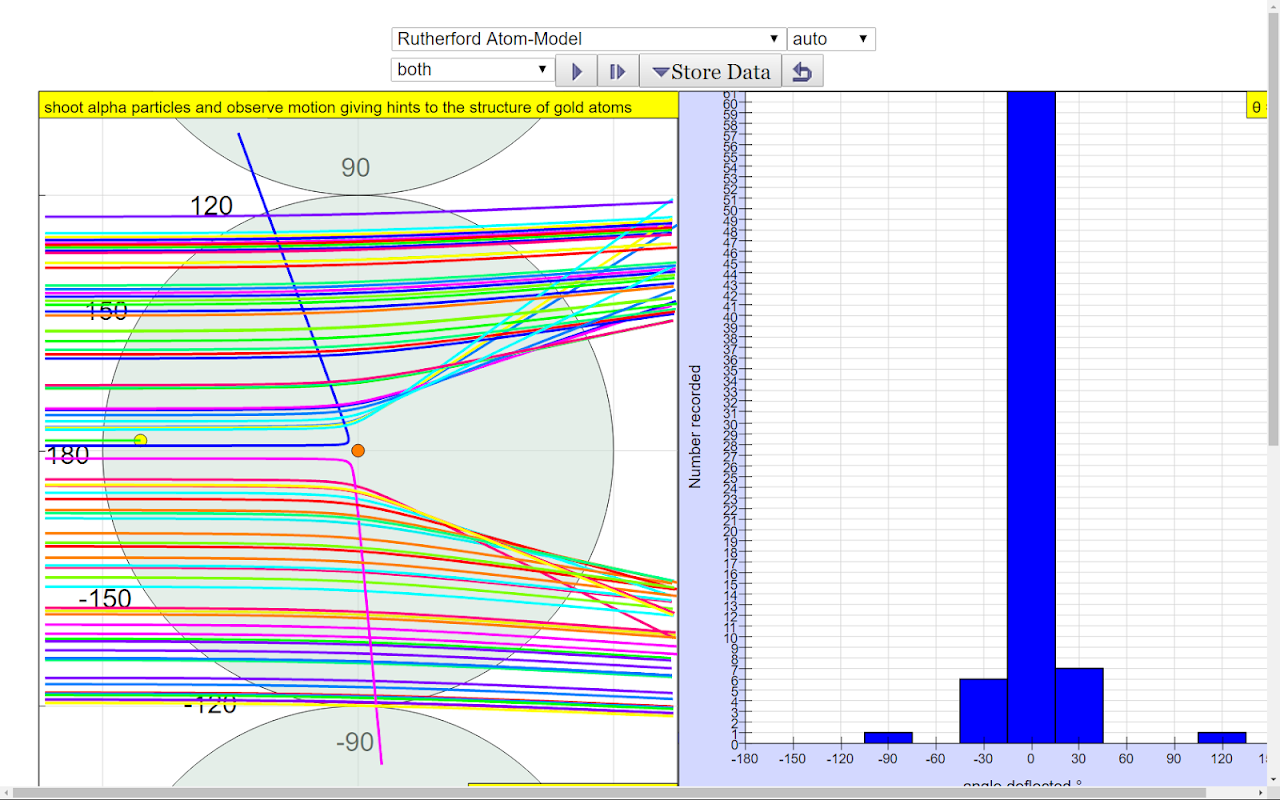Click the histogram bar at -90 degrees
The height and width of the screenshot is (800, 1280).
[x=888, y=738]
